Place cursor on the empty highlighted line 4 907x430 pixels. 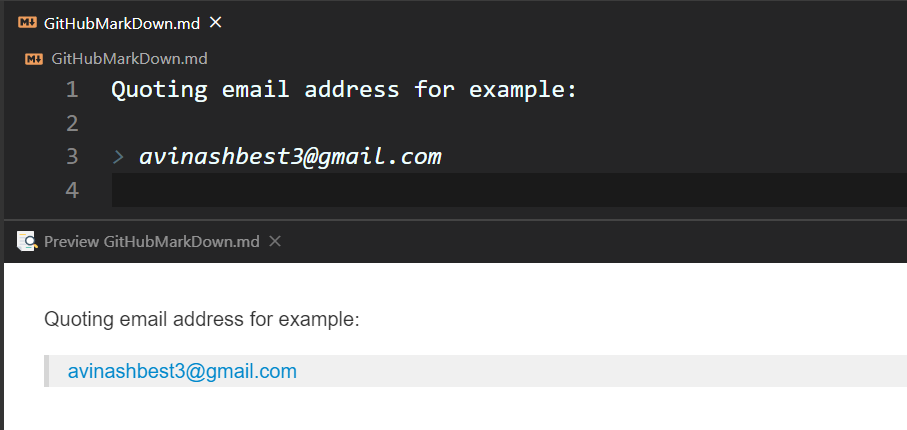509,190
